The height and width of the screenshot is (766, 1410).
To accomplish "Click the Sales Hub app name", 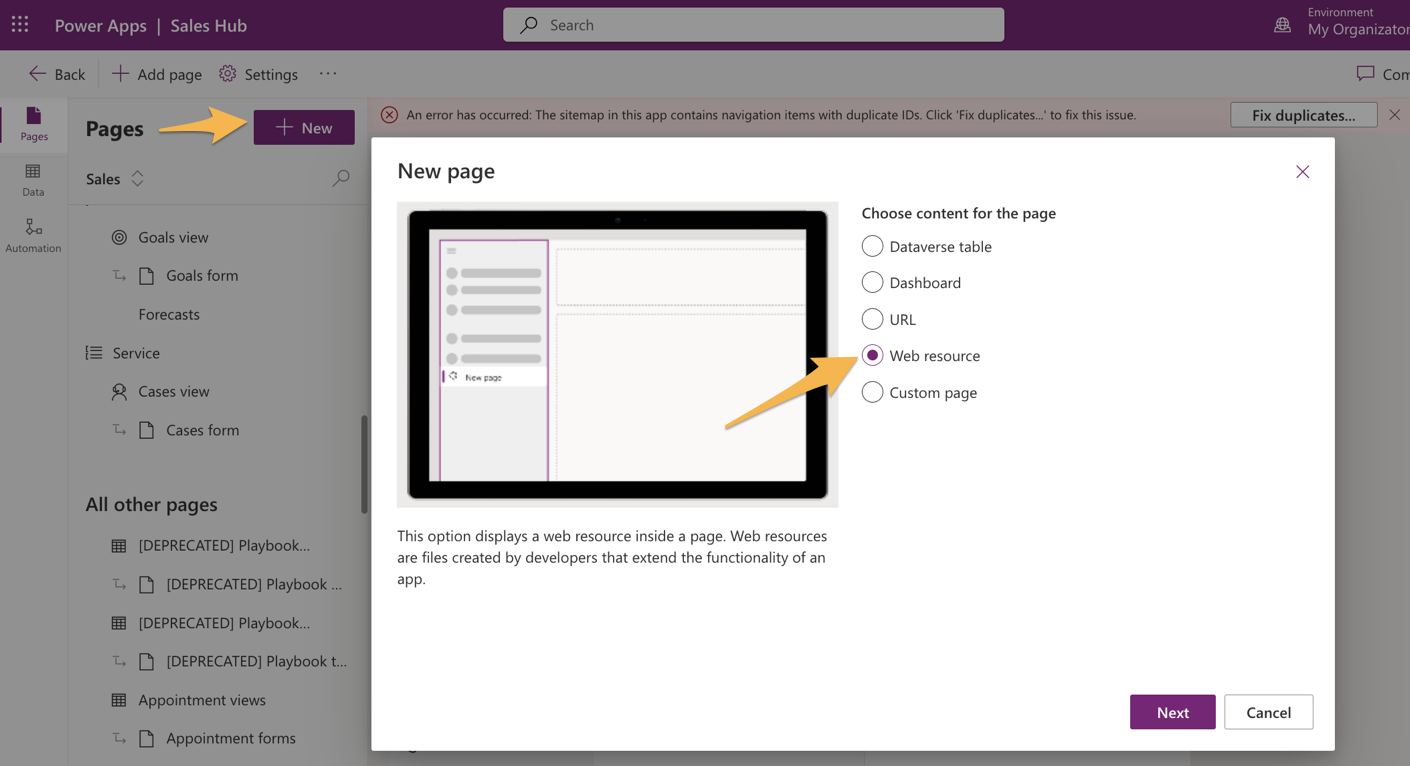I will 208,25.
